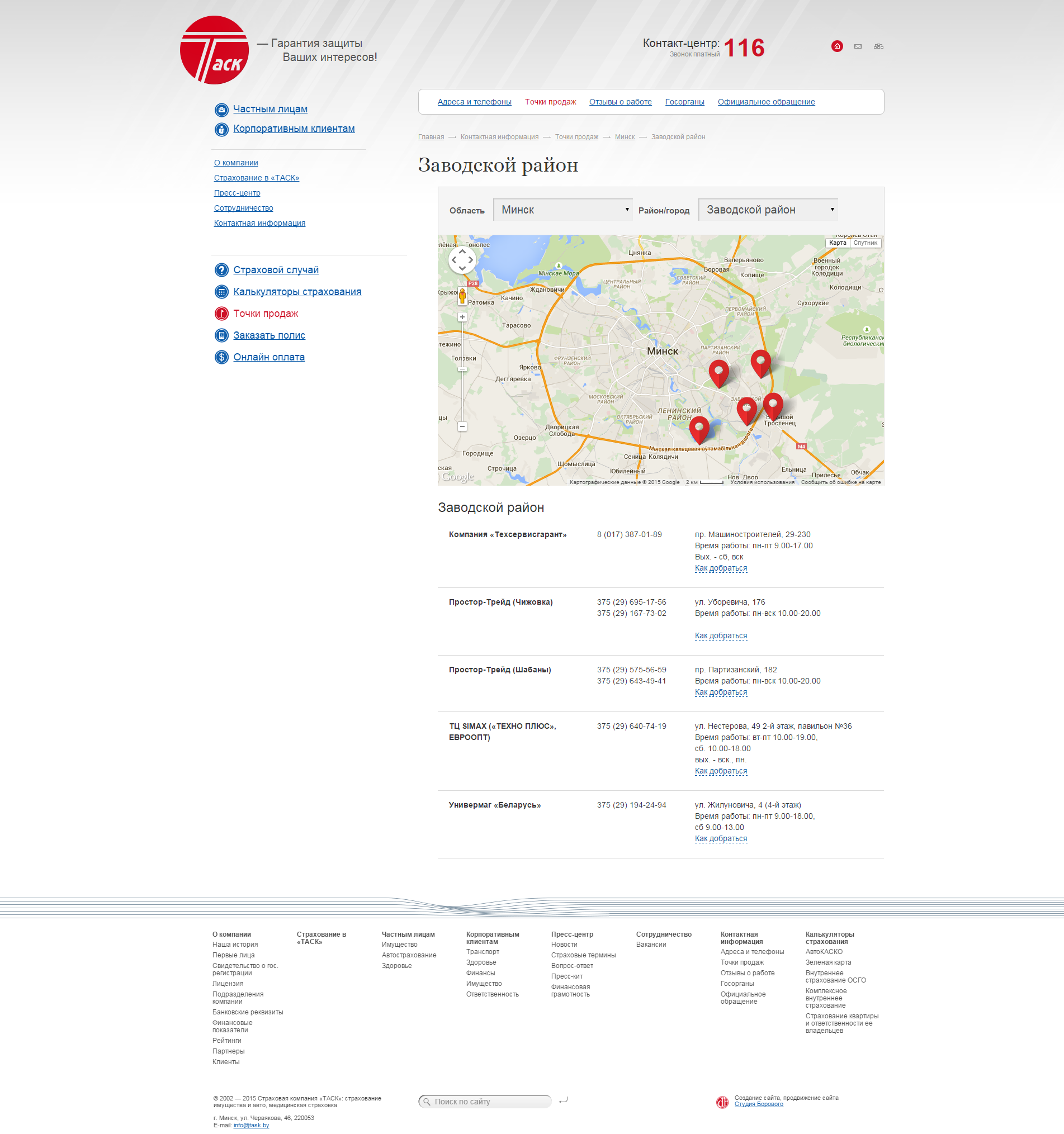Open footer link Зеленая карта

coord(828,963)
